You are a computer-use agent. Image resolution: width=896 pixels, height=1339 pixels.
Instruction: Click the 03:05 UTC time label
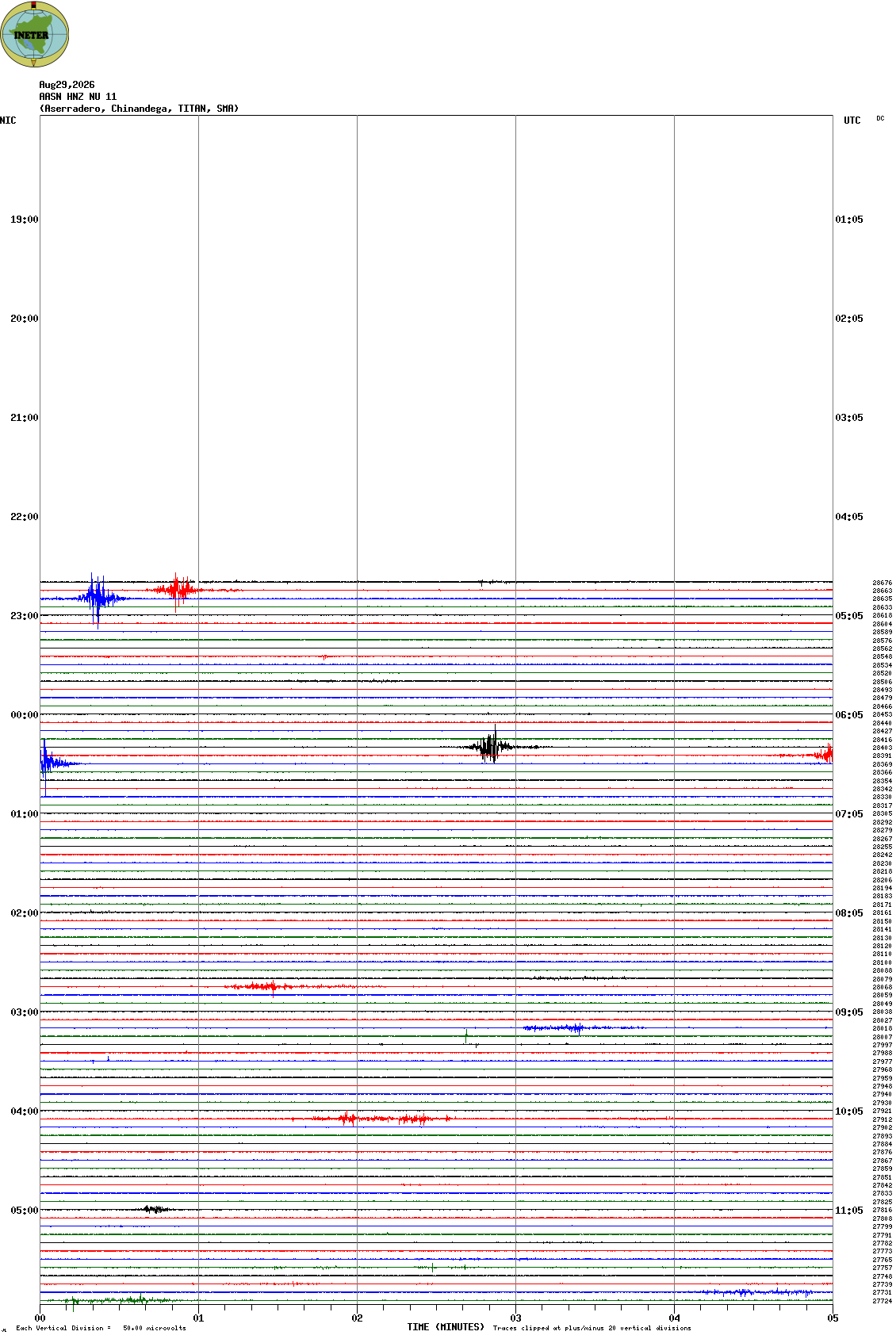[849, 418]
